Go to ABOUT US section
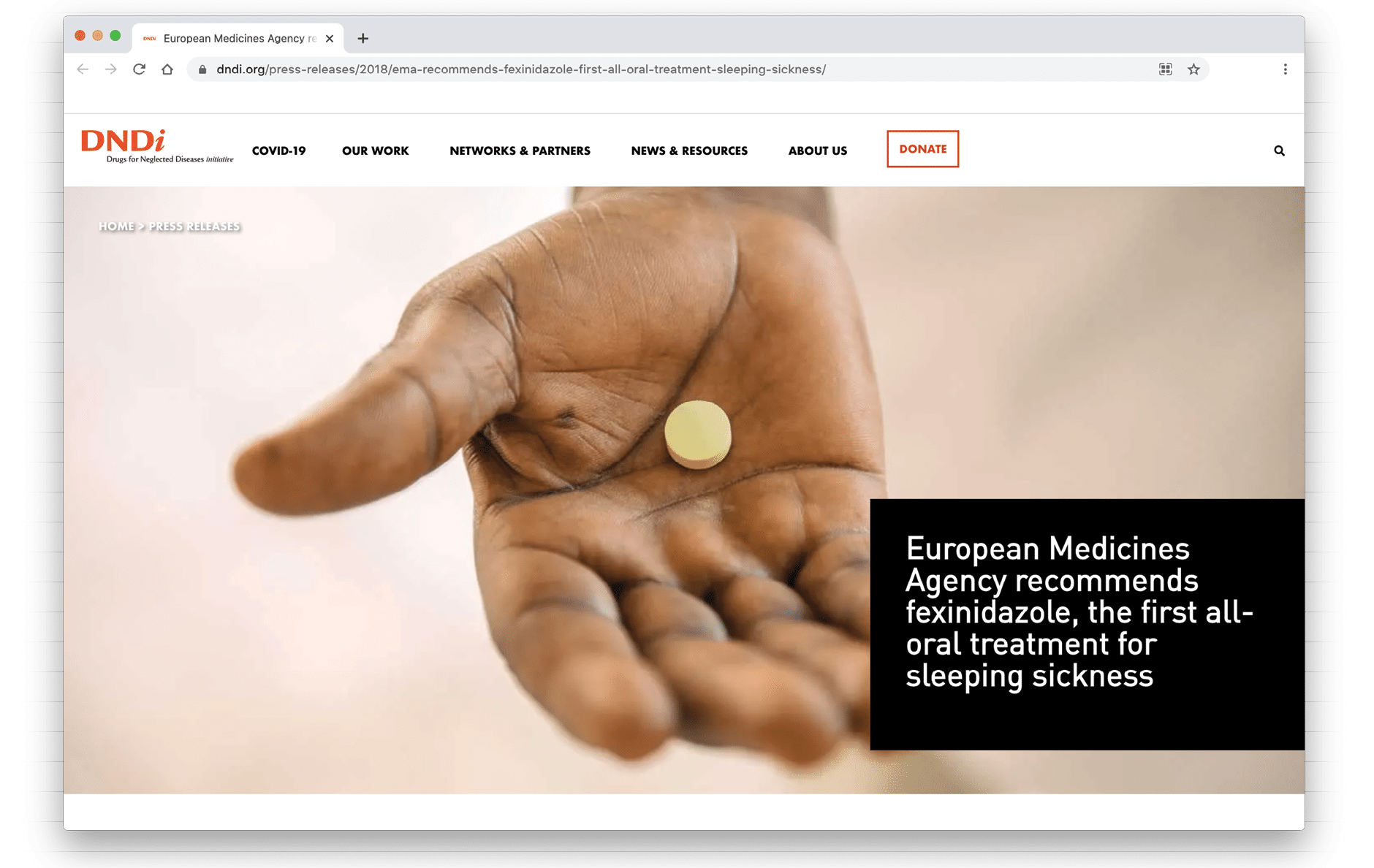Image resolution: width=1374 pixels, height=868 pixels. 818,151
